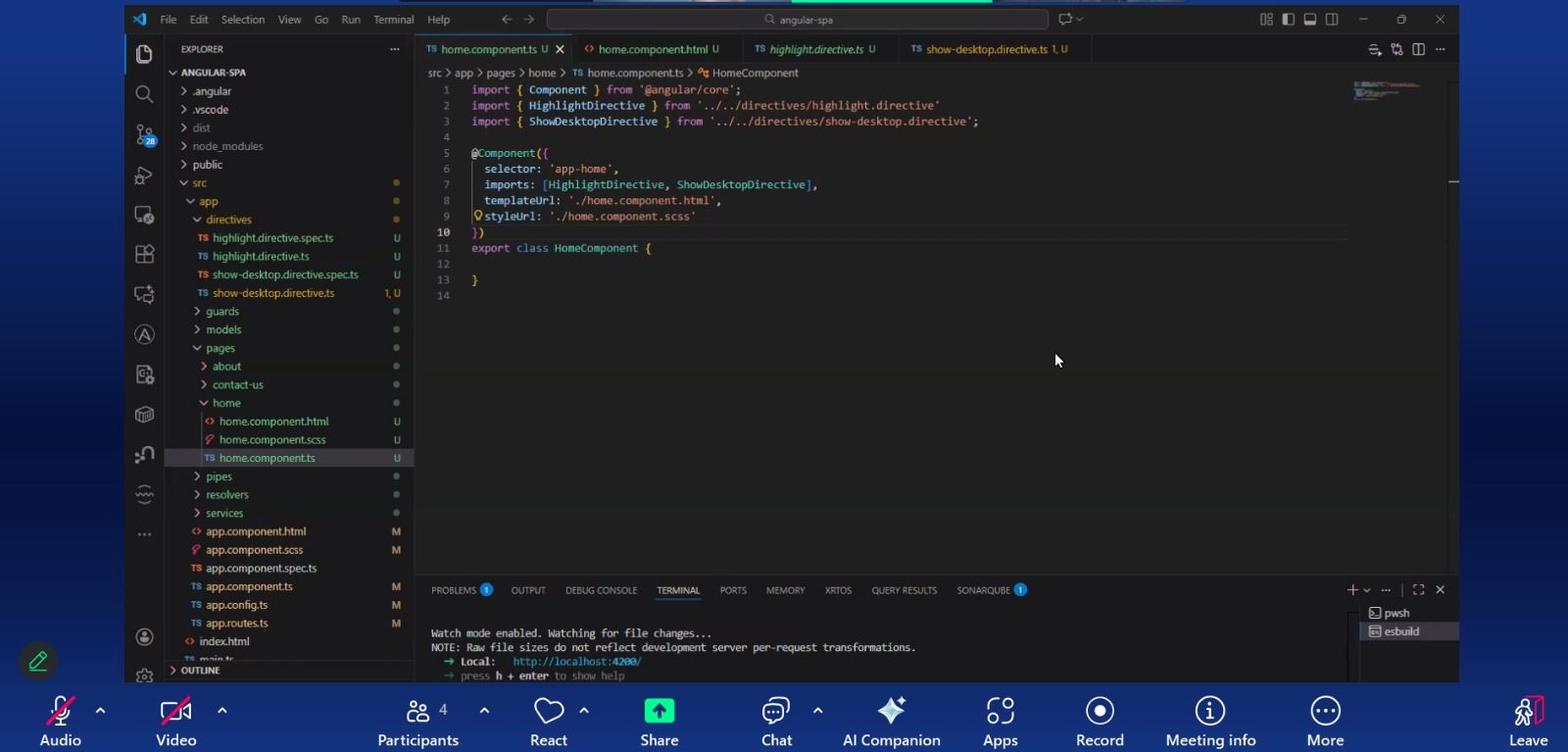Open React in Zoom toolbar
The image size is (1568, 752).
[x=549, y=722]
